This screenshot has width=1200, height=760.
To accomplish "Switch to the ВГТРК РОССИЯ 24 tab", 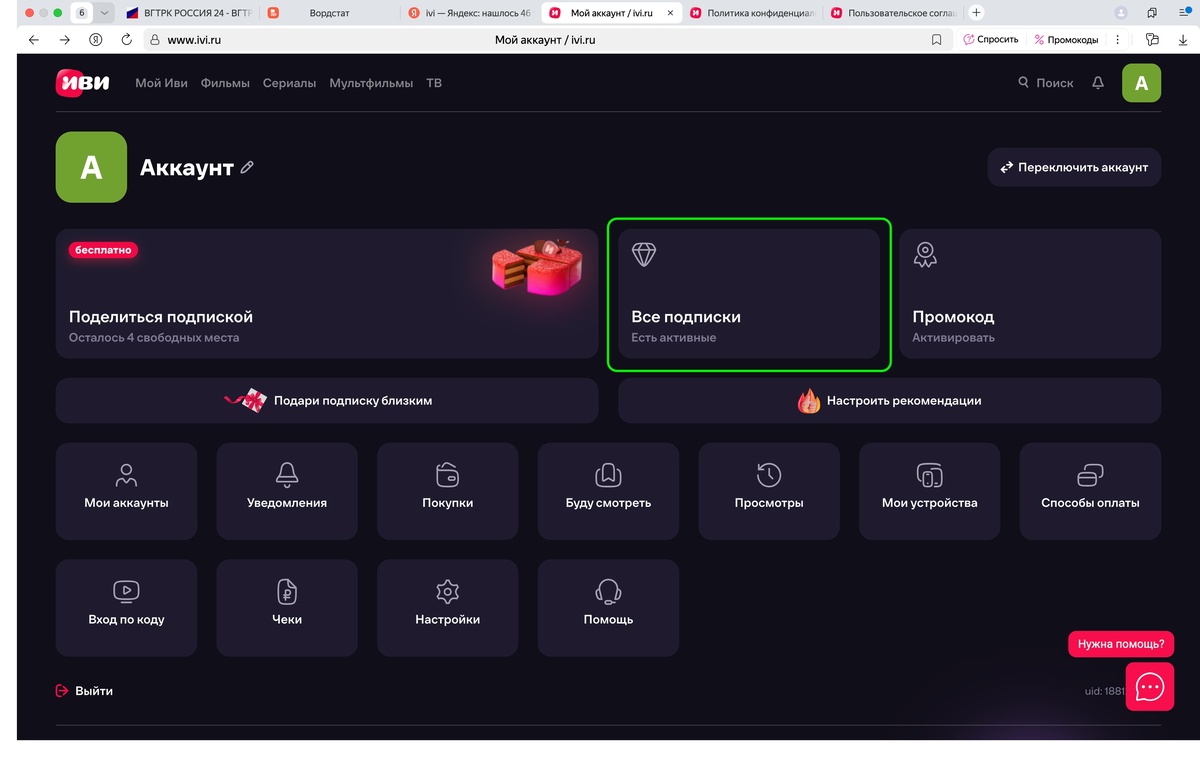I will (x=187, y=13).
